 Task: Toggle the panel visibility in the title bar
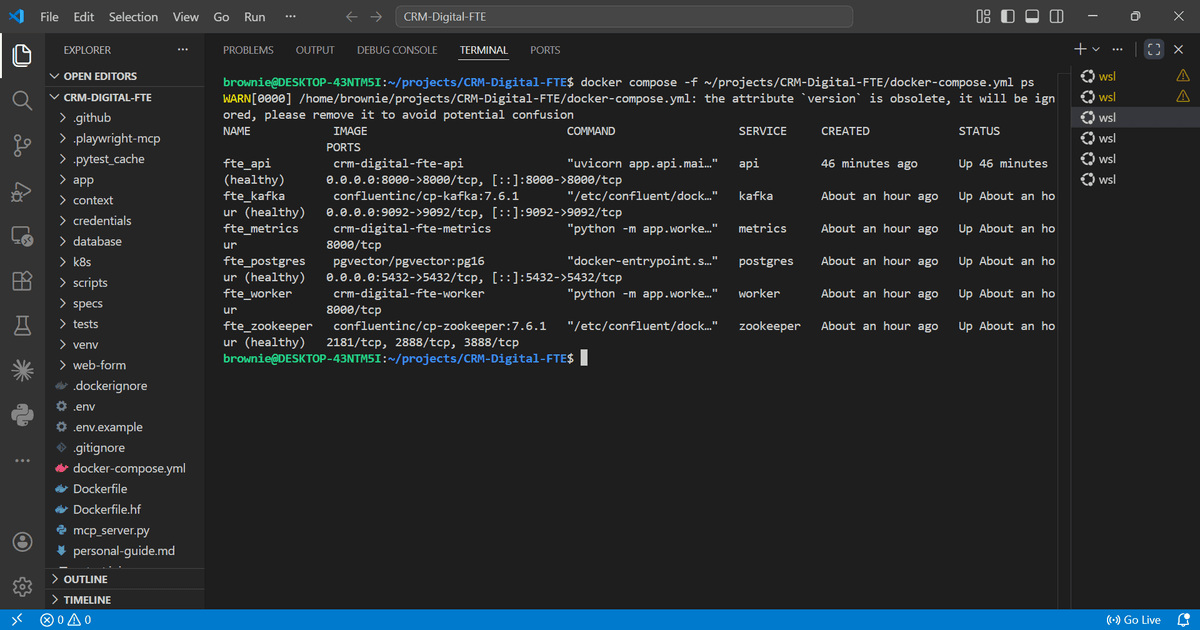click(x=1032, y=17)
